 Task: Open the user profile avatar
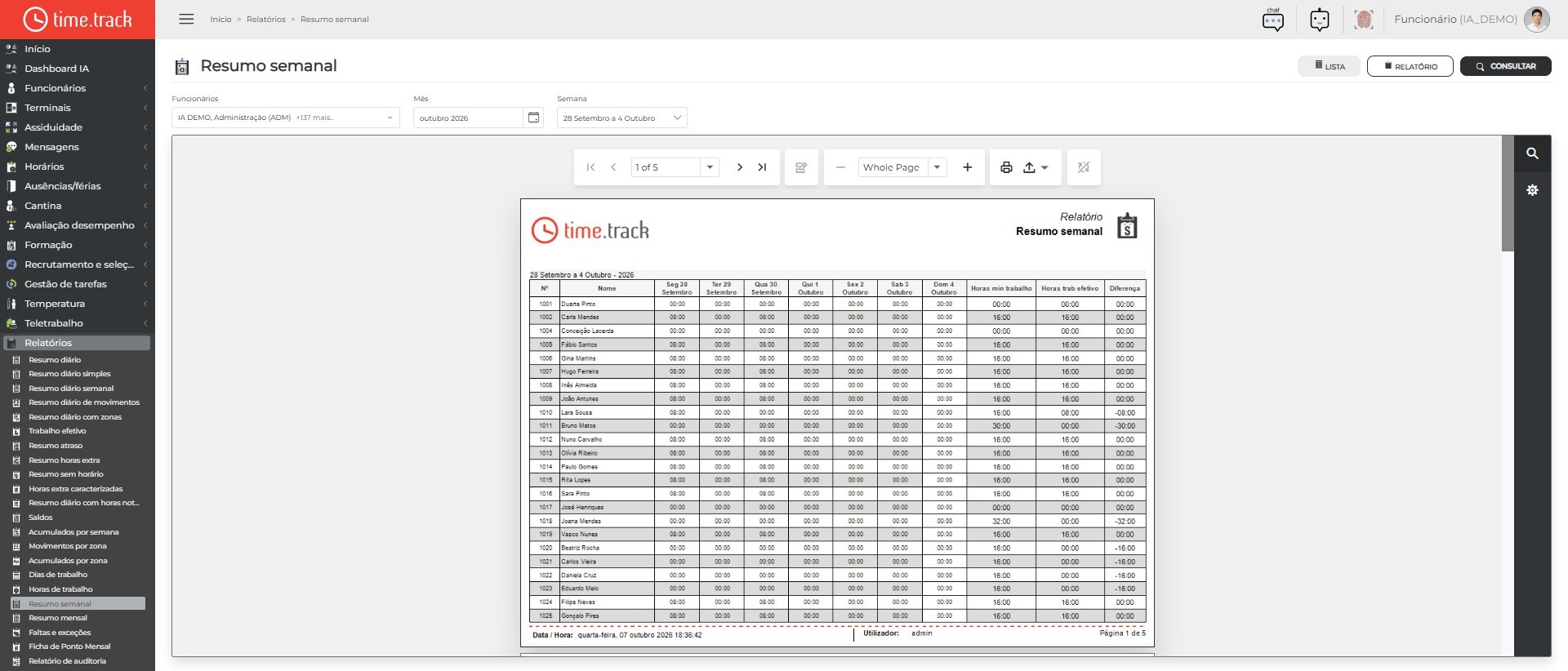(1536, 20)
